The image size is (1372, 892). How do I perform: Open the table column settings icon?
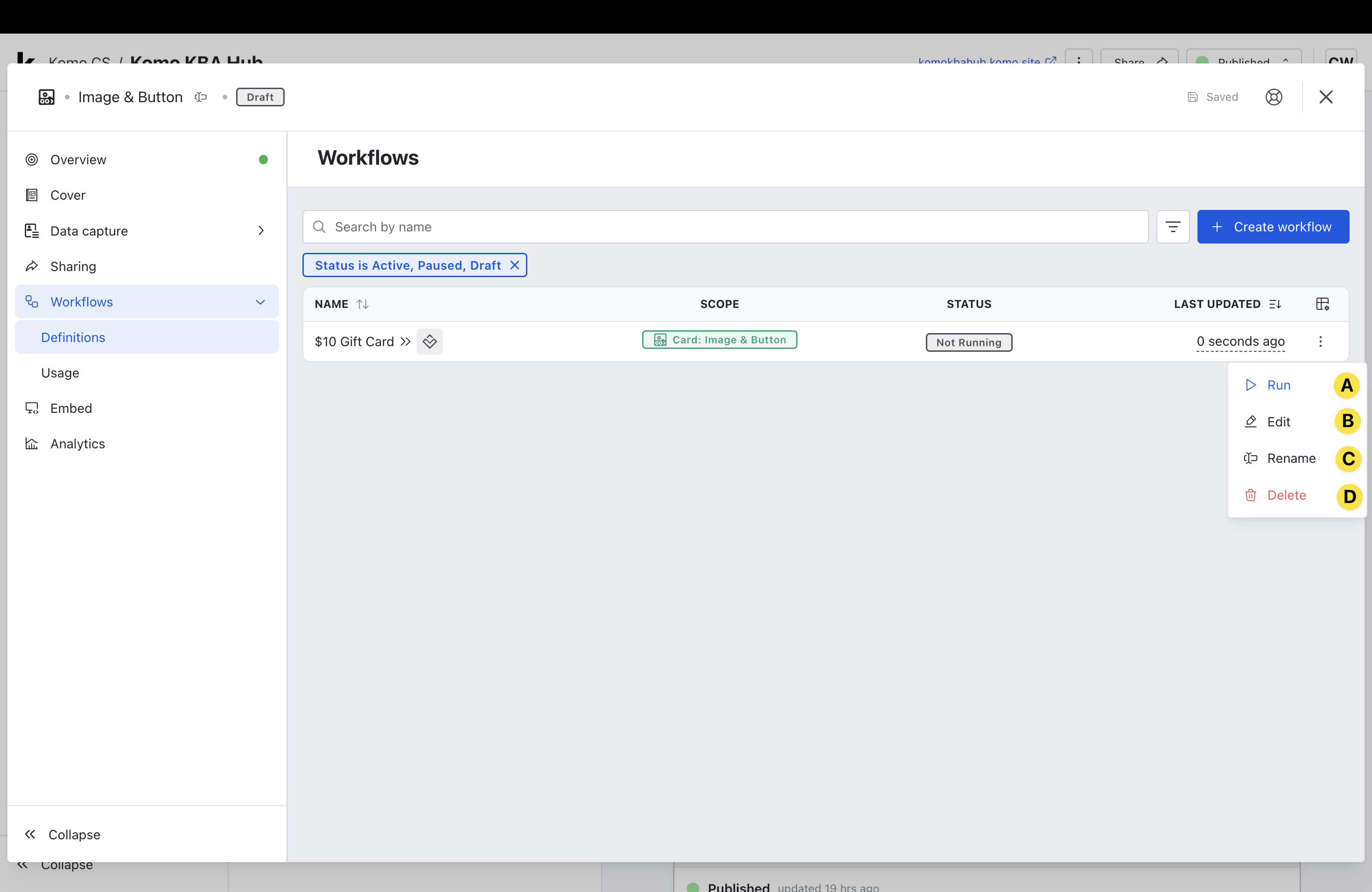coord(1323,304)
